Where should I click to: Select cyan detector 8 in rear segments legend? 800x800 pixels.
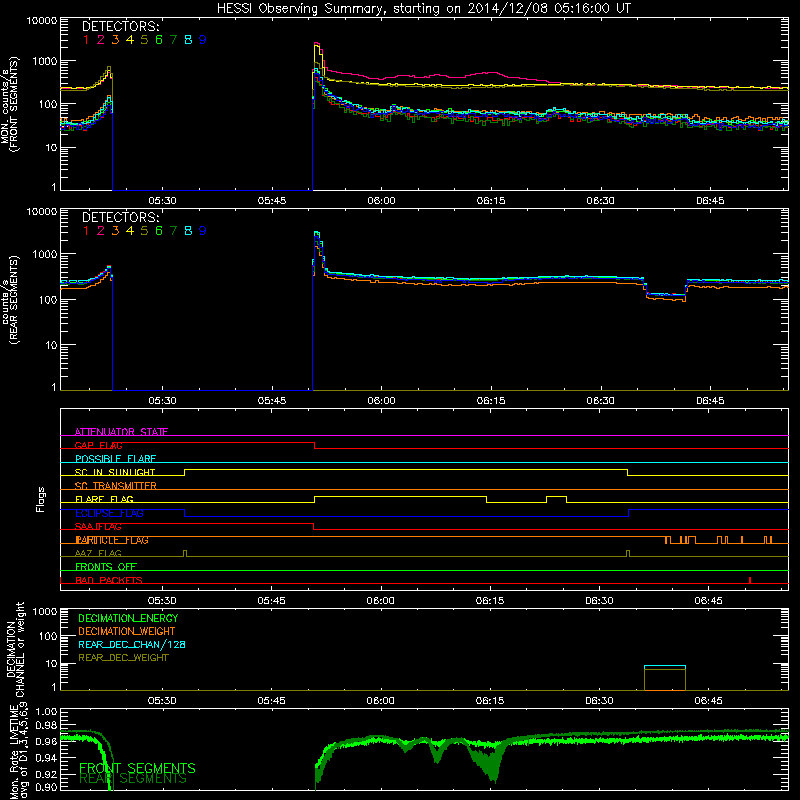(x=188, y=231)
